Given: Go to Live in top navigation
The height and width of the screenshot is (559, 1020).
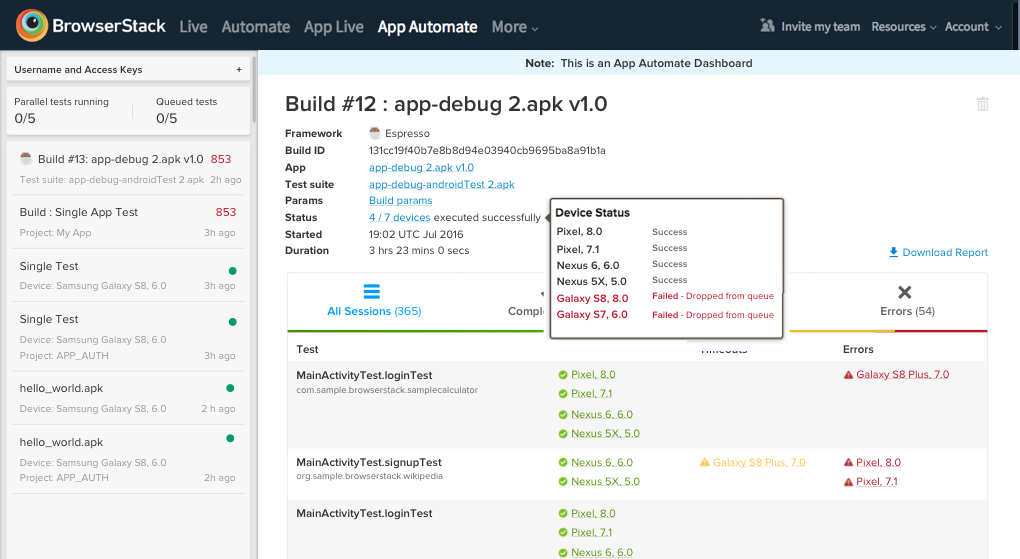Looking at the screenshot, I should (x=193, y=27).
